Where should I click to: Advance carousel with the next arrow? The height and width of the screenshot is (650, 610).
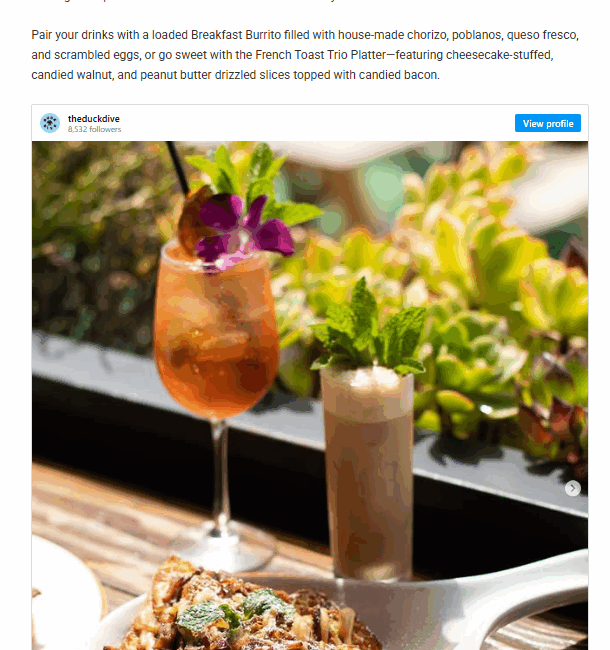pos(572,488)
